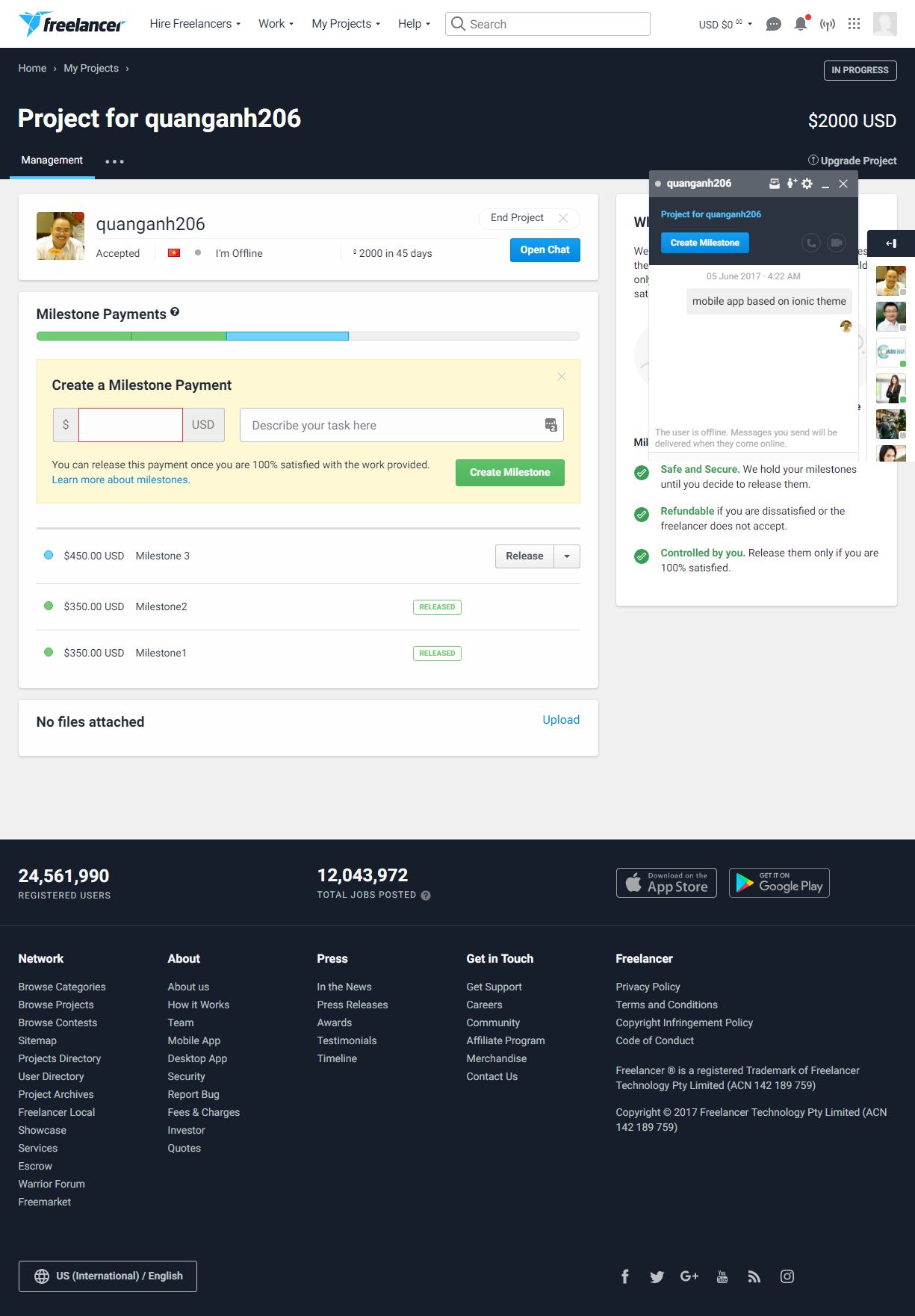Click Create Milestone in chat window

click(705, 243)
